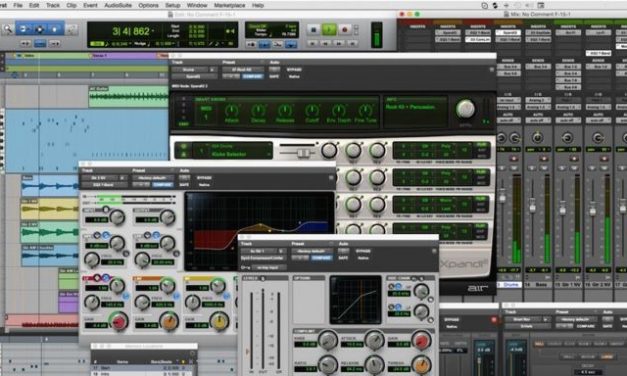Click the compressor Ratio knob

point(328,364)
